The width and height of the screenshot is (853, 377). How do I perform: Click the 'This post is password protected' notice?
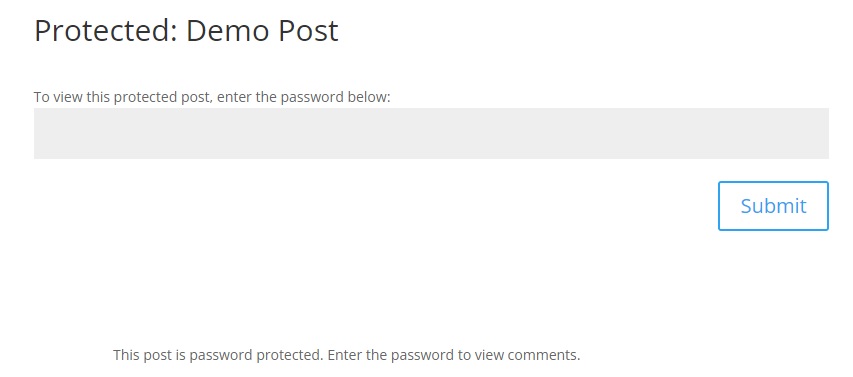click(x=347, y=355)
